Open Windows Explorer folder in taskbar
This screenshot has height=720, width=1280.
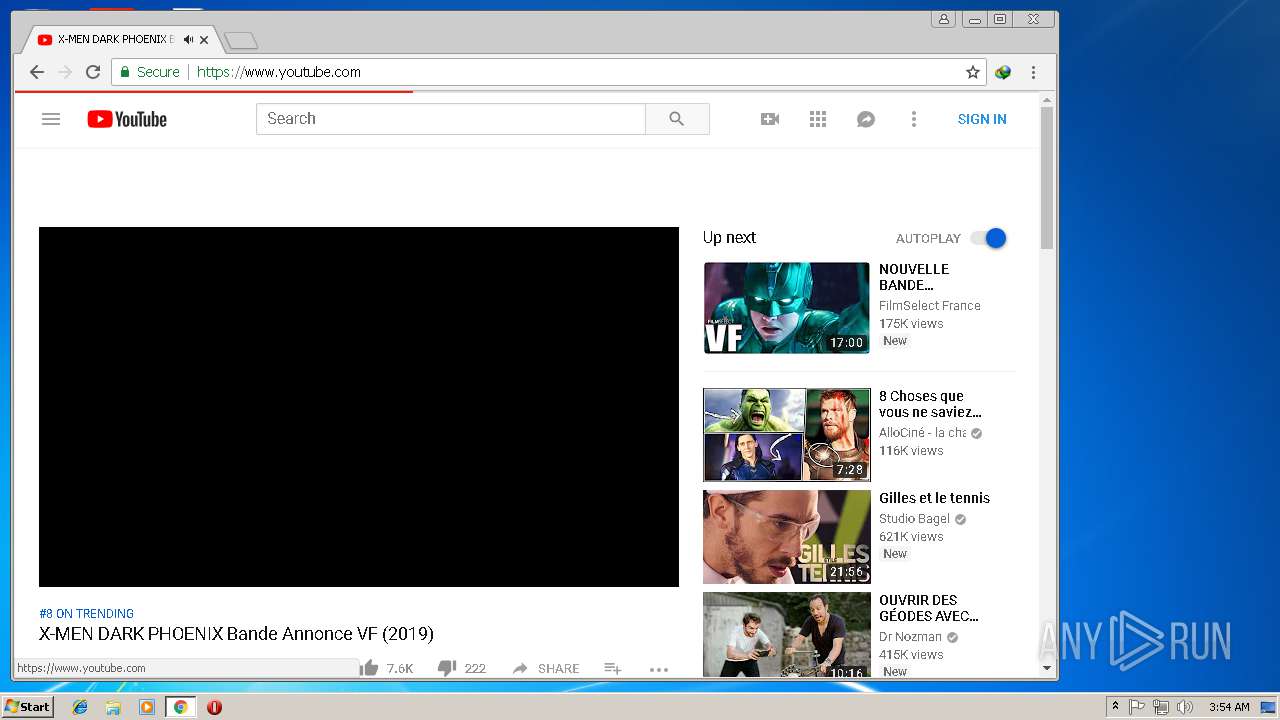pyautogui.click(x=113, y=707)
